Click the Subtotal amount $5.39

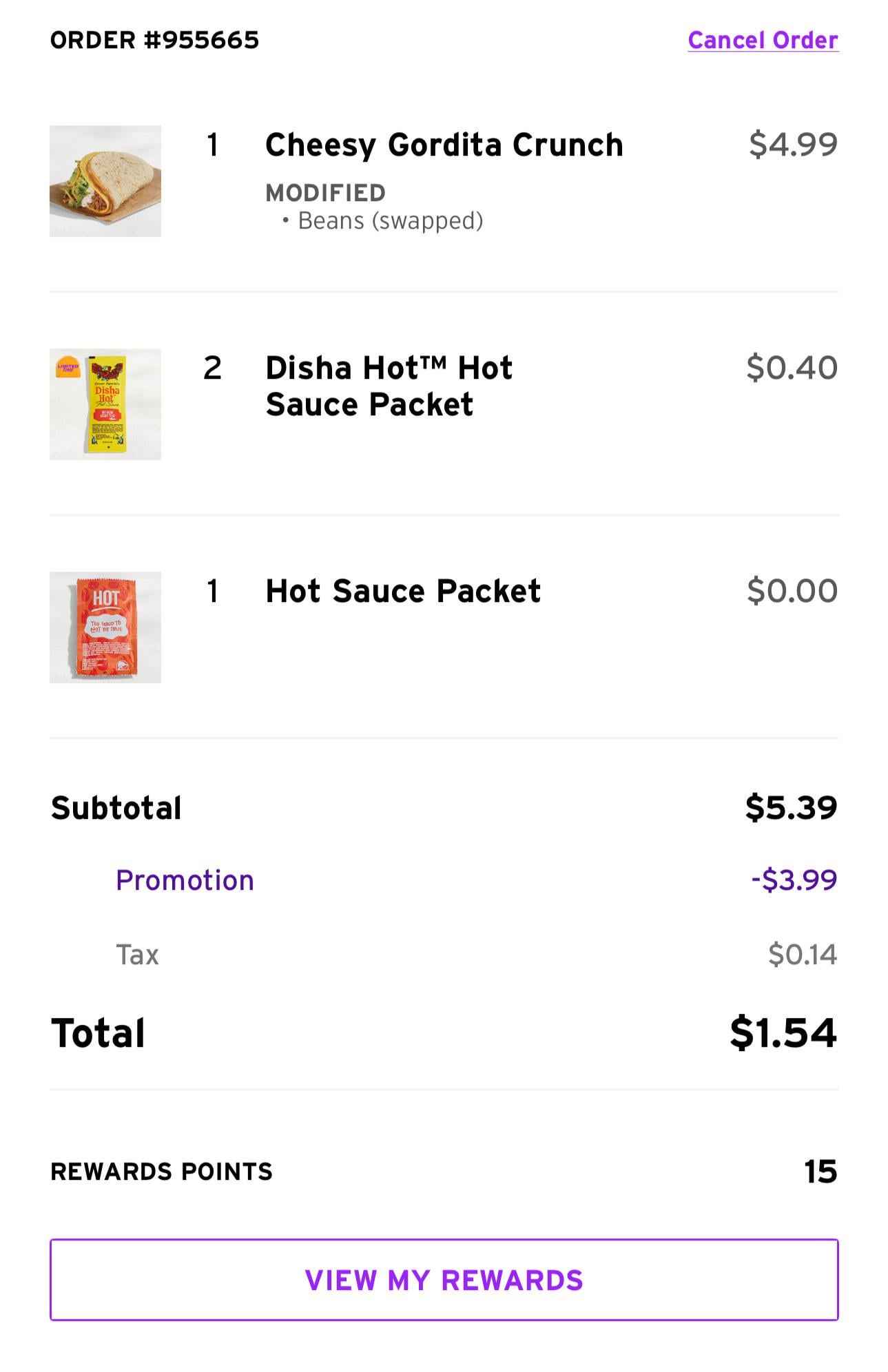791,808
